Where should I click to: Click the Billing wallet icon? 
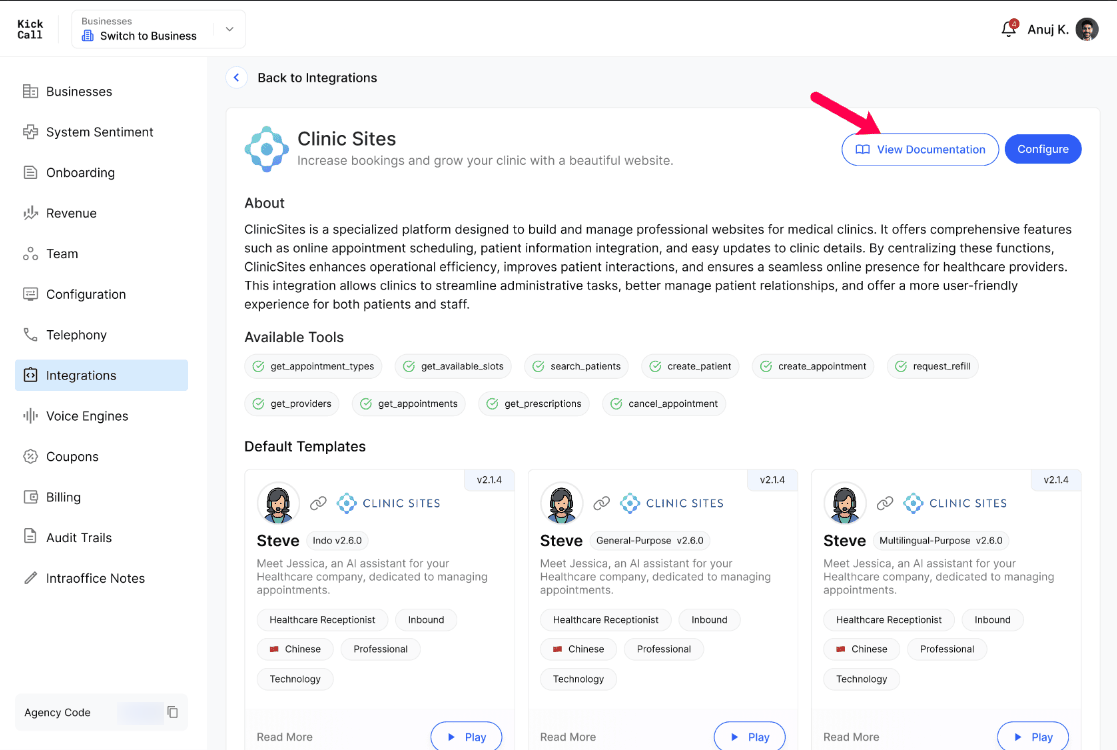tap(30, 497)
